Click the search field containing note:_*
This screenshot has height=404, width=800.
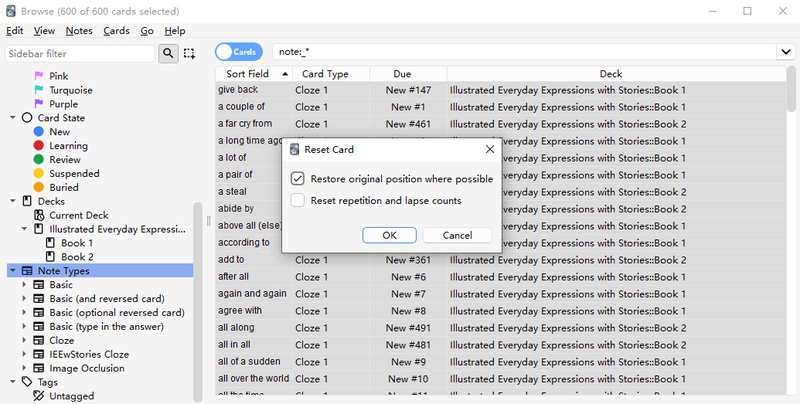[524, 52]
